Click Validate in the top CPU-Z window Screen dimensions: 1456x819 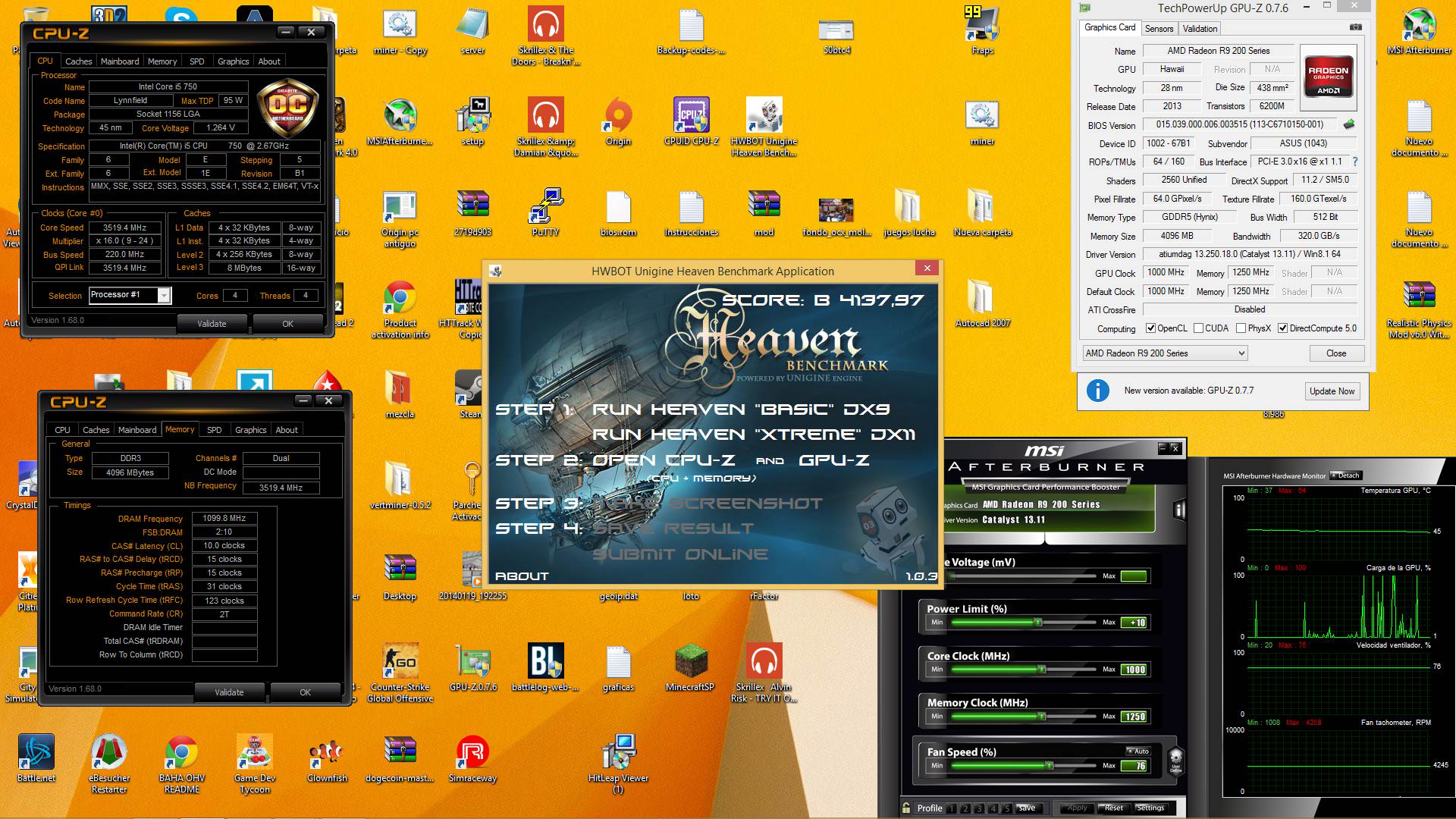(x=212, y=324)
